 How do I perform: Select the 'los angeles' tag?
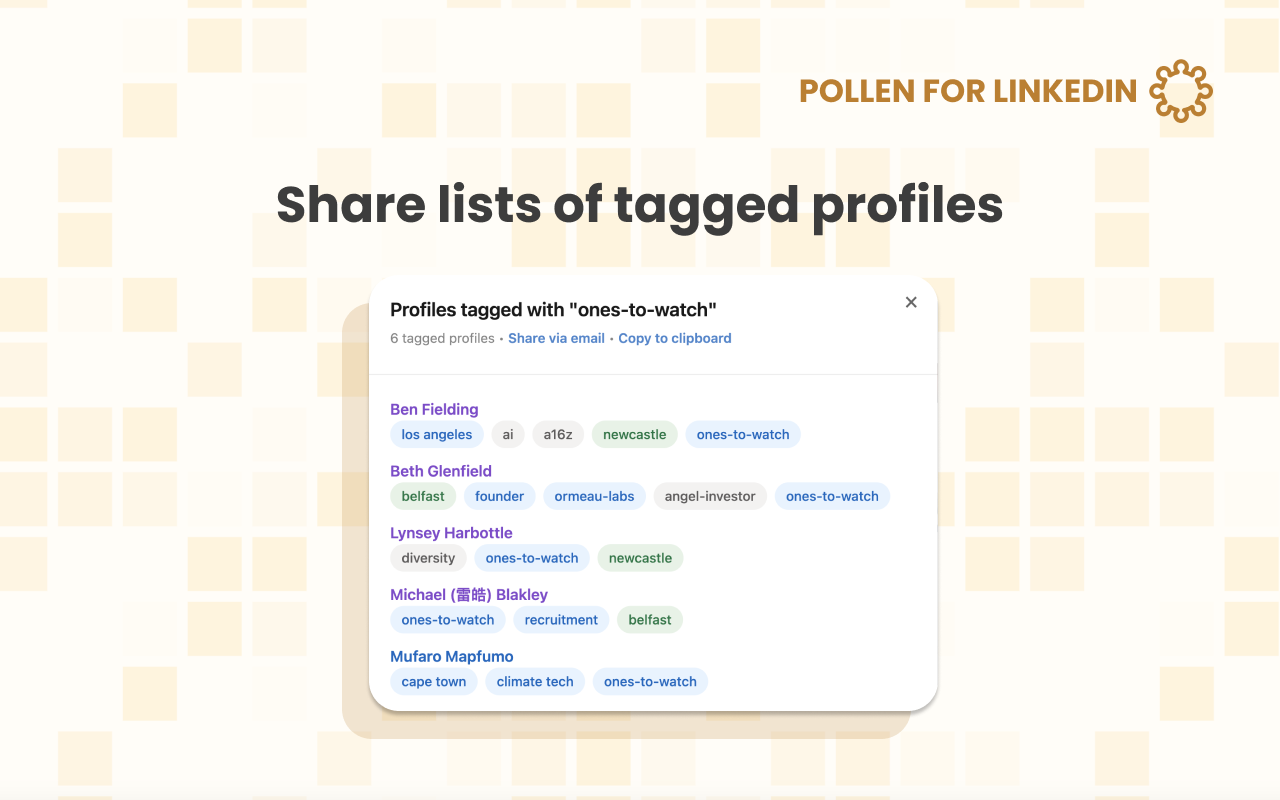(437, 434)
